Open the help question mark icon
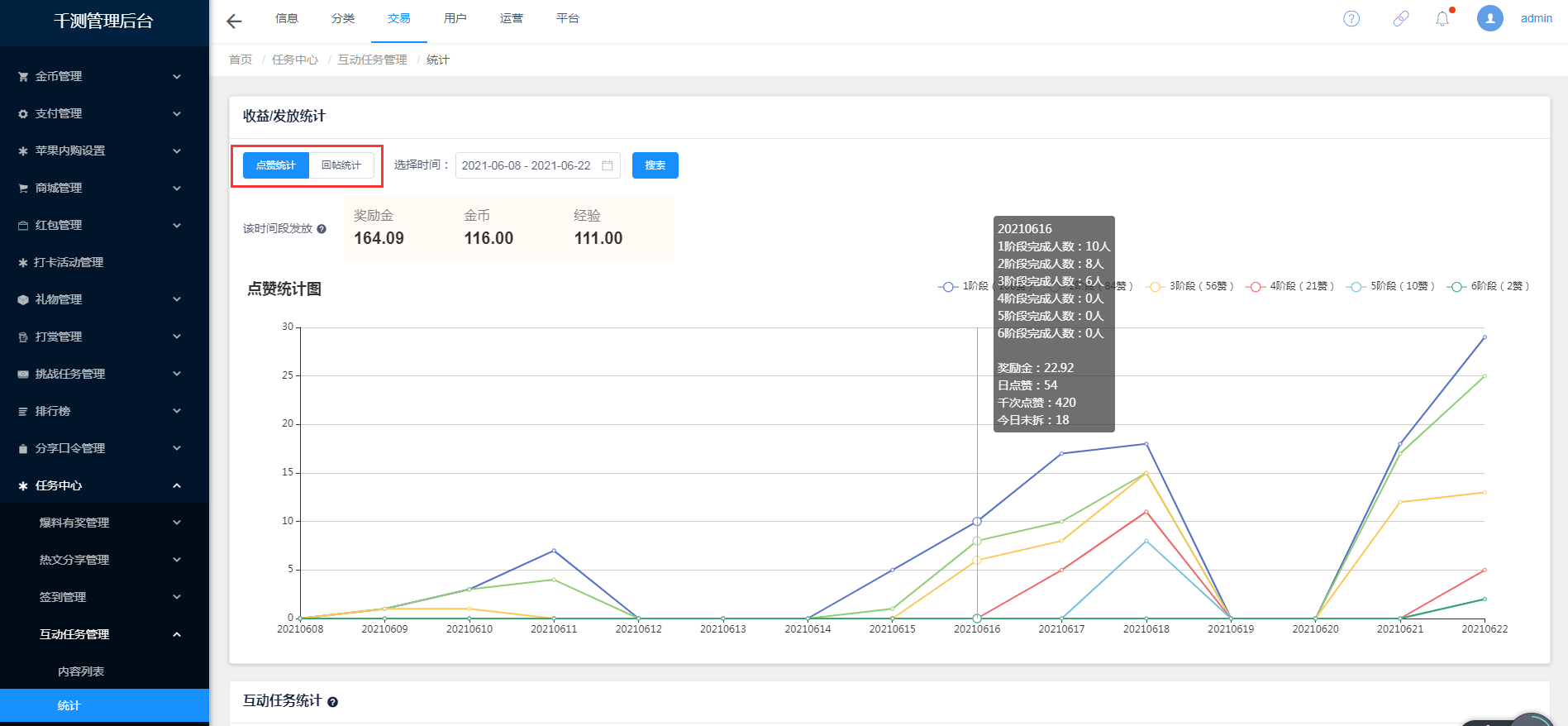 (1351, 18)
